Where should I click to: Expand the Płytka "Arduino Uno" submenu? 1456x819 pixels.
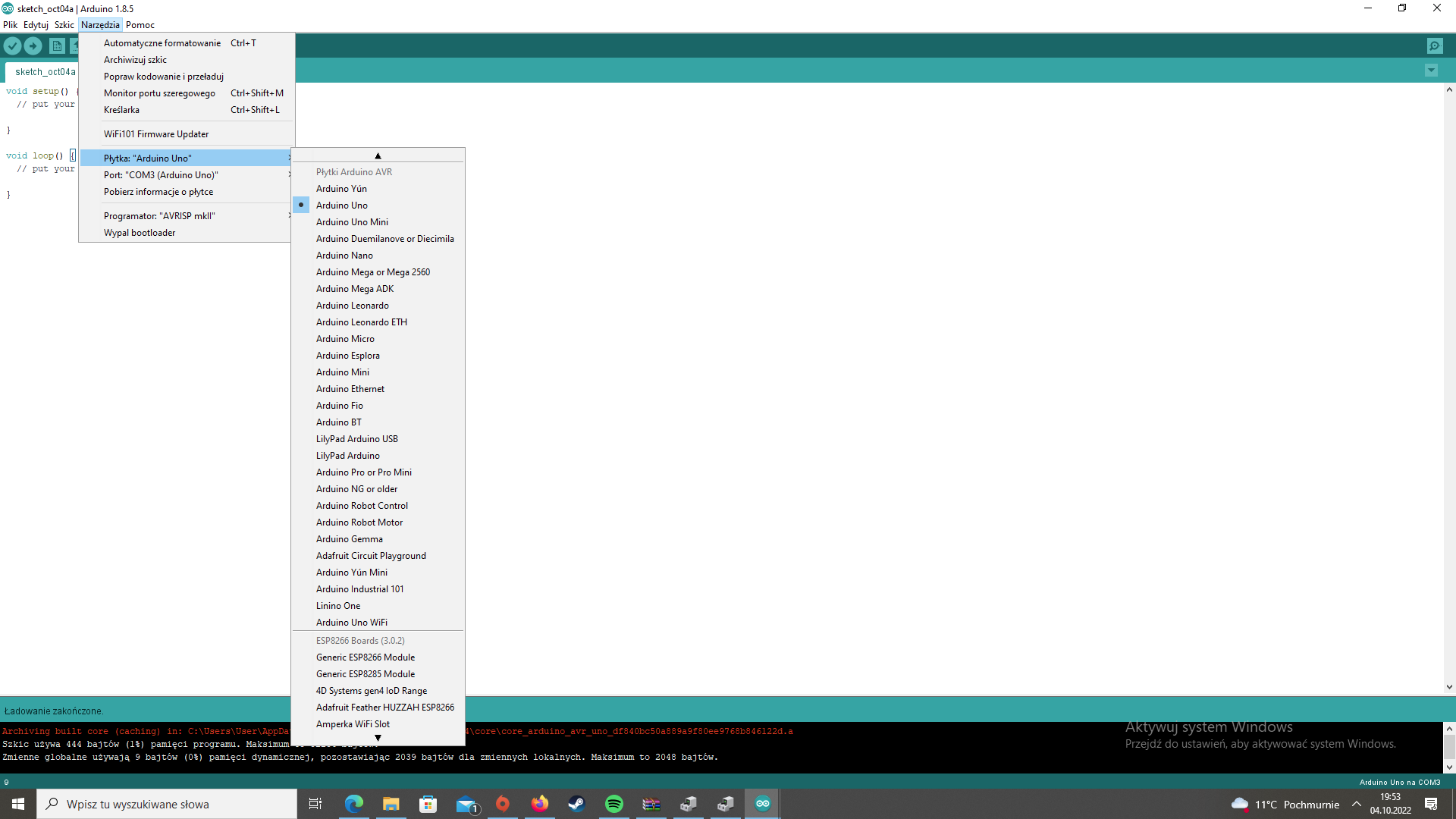point(186,158)
